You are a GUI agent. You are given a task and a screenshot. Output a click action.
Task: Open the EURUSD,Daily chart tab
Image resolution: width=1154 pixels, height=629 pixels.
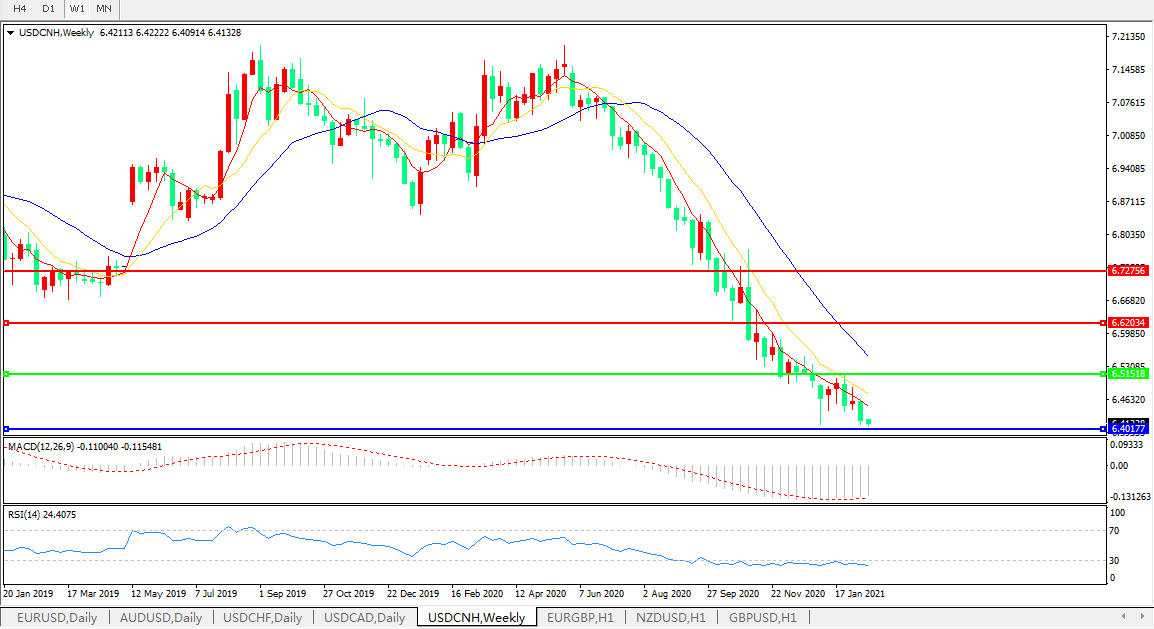(57, 617)
